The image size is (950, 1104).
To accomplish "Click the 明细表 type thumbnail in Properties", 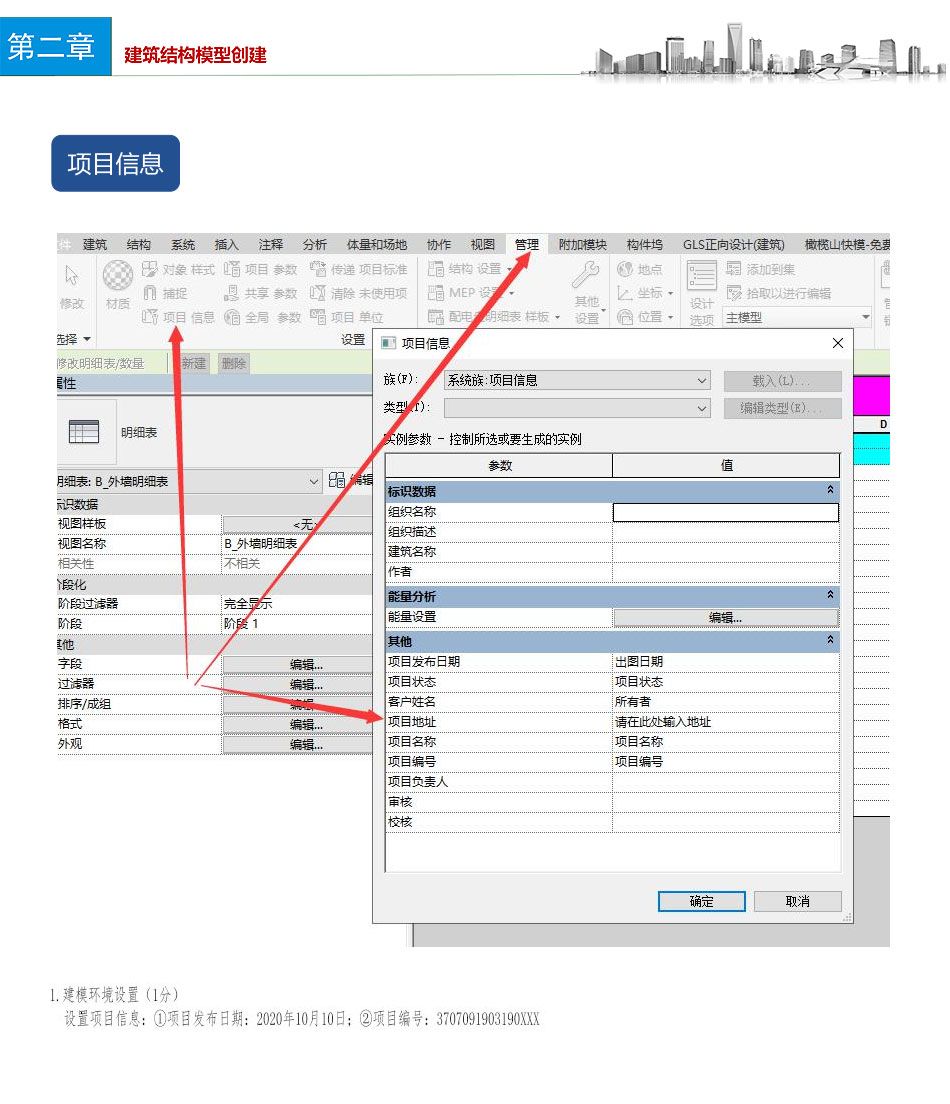I will (x=84, y=432).
